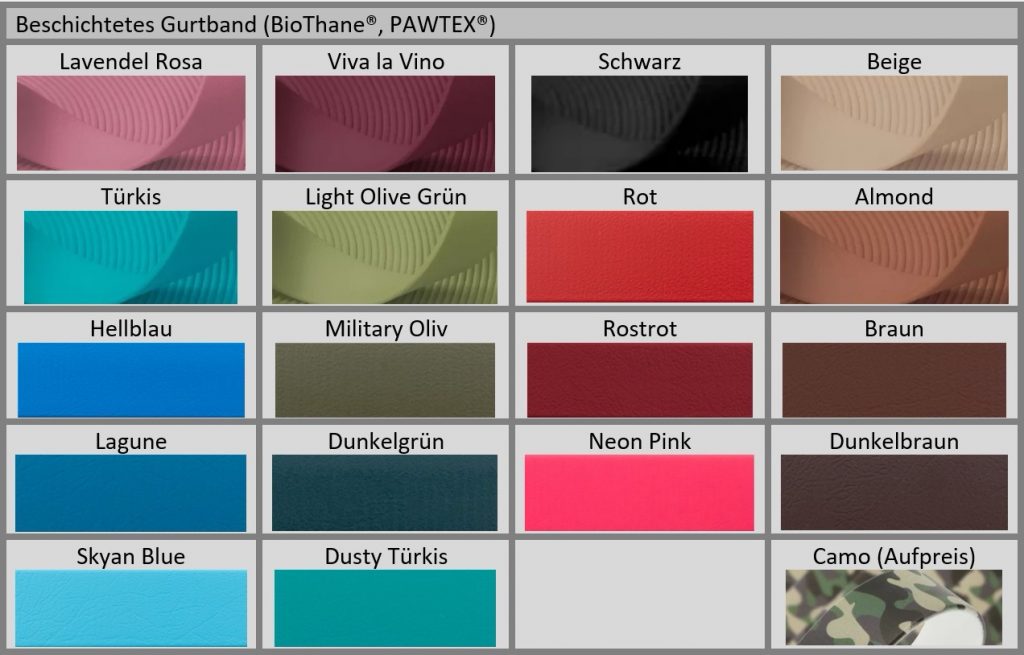The width and height of the screenshot is (1024, 655).
Task: Click the Hellblau color swatch
Action: tap(130, 380)
